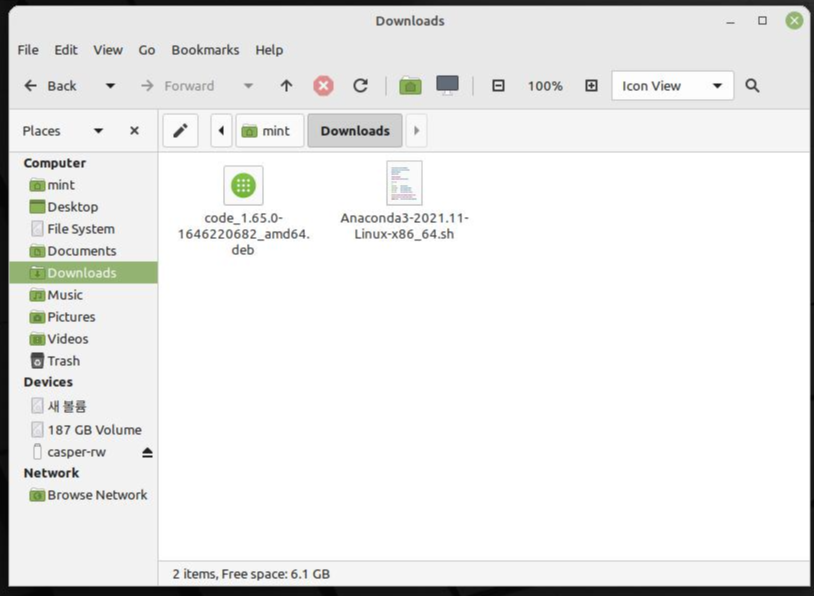The width and height of the screenshot is (814, 596).
Task: Reset zoom via the 100% label
Action: coord(545,86)
